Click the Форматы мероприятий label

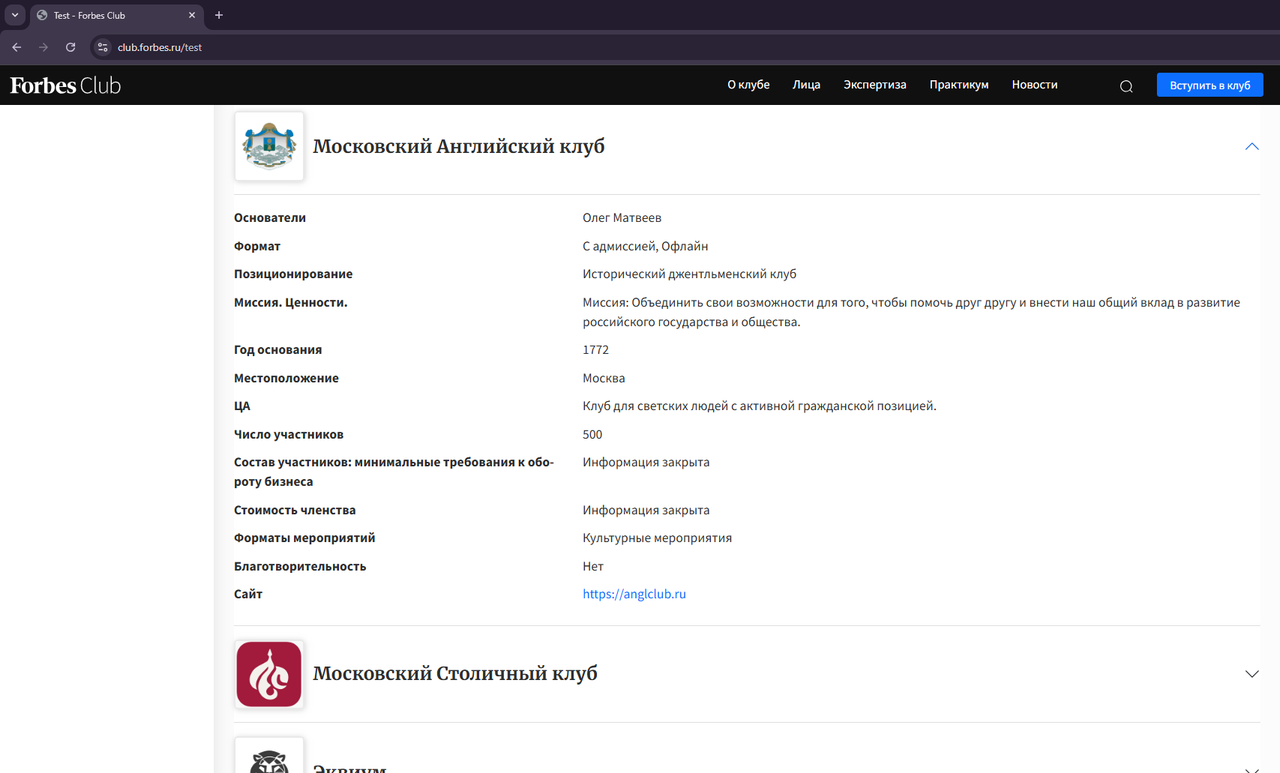305,538
